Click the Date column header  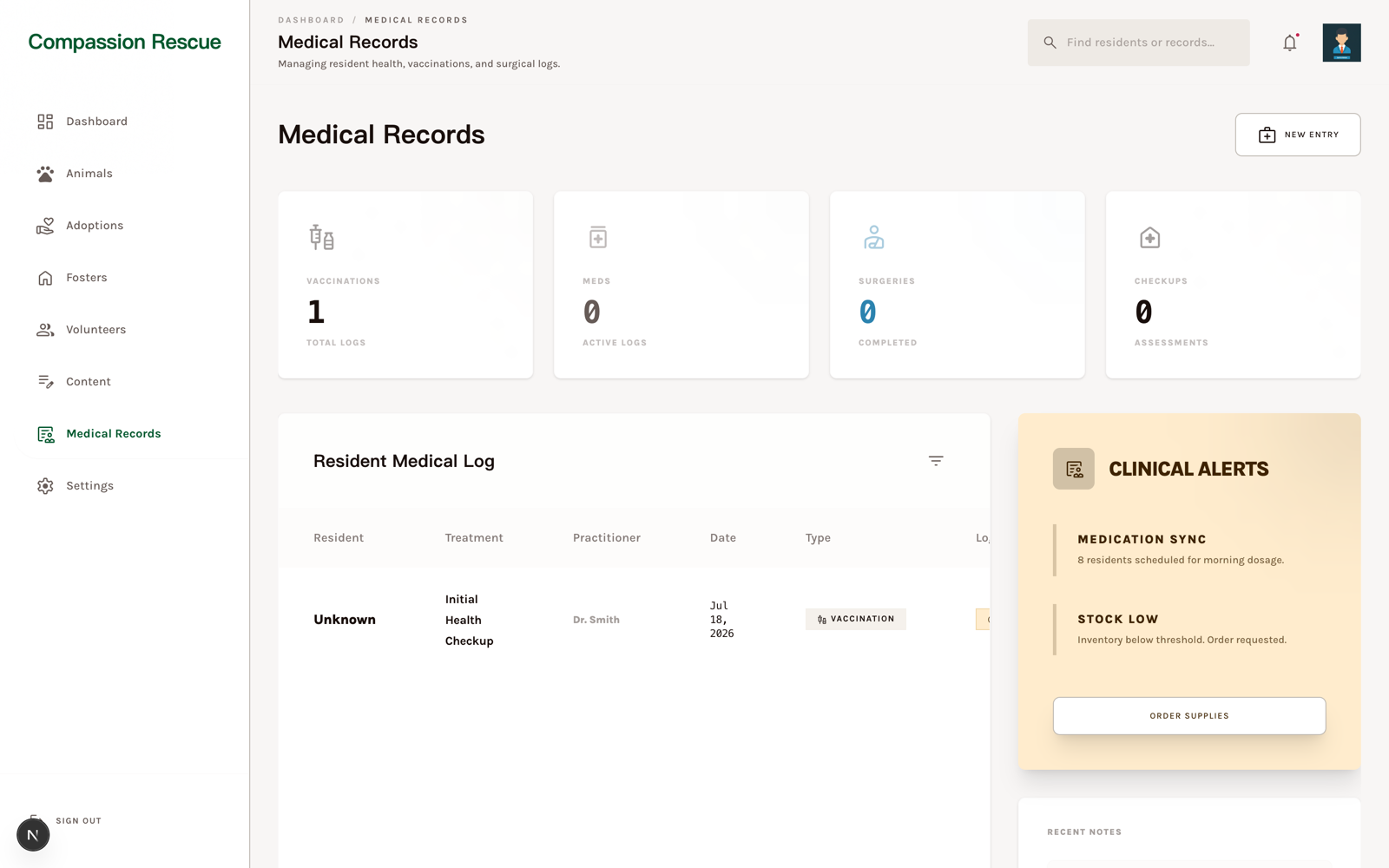click(x=723, y=538)
